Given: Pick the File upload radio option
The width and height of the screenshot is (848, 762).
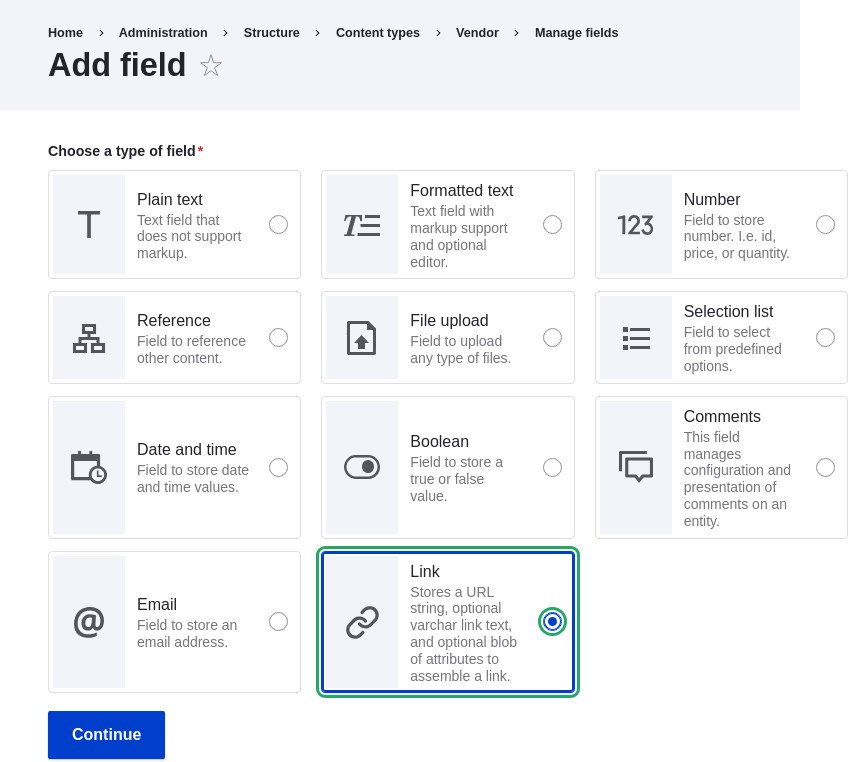Looking at the screenshot, I should click(552, 338).
